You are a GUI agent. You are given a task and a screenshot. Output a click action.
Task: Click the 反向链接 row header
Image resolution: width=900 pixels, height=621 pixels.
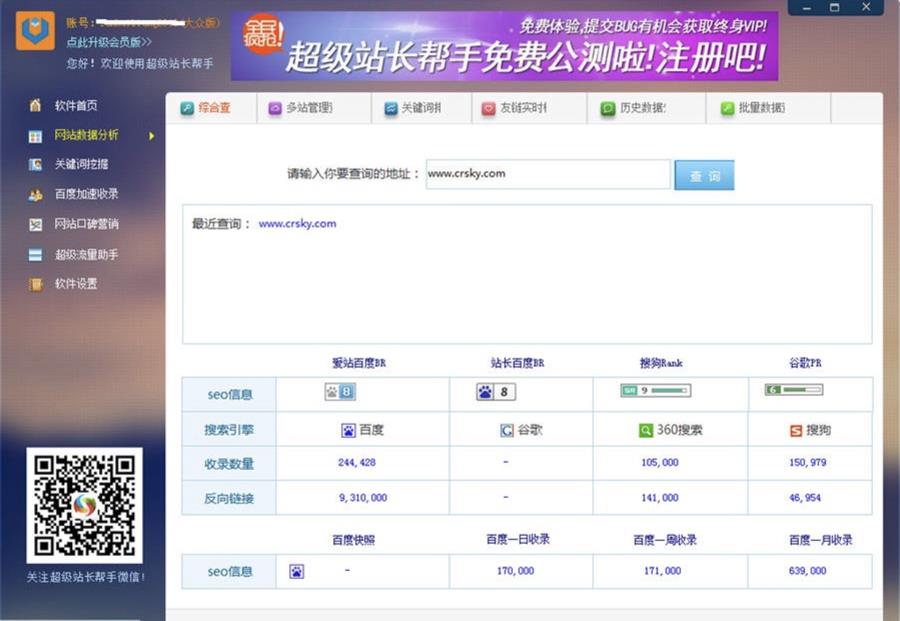[229, 498]
